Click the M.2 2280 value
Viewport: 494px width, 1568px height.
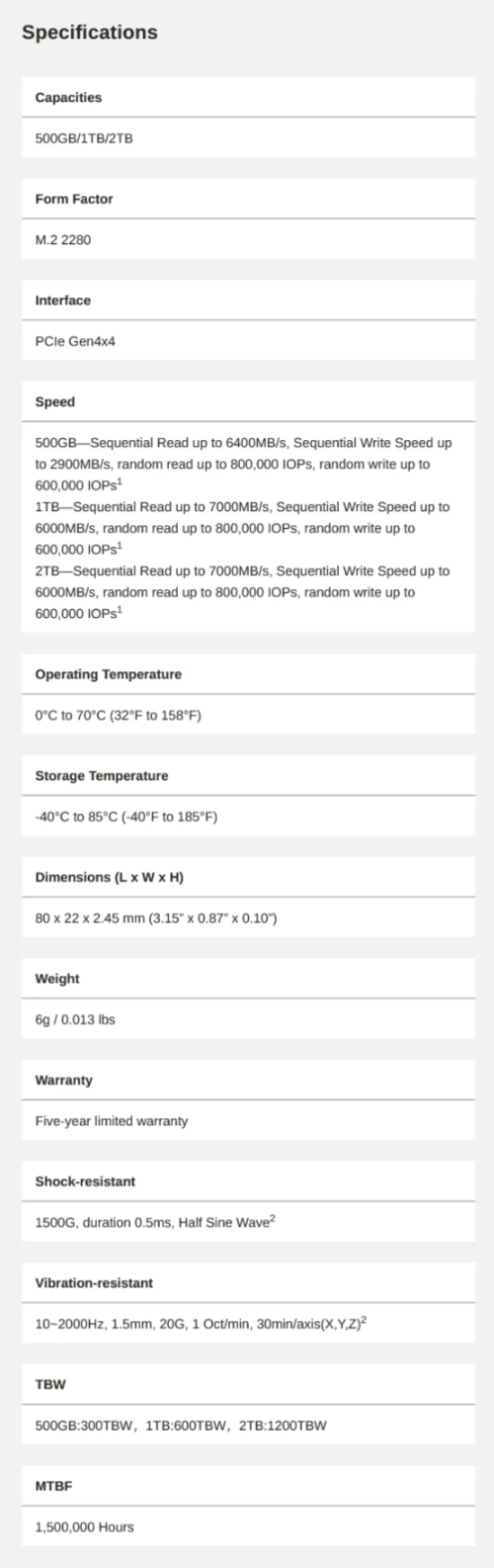[x=63, y=239]
